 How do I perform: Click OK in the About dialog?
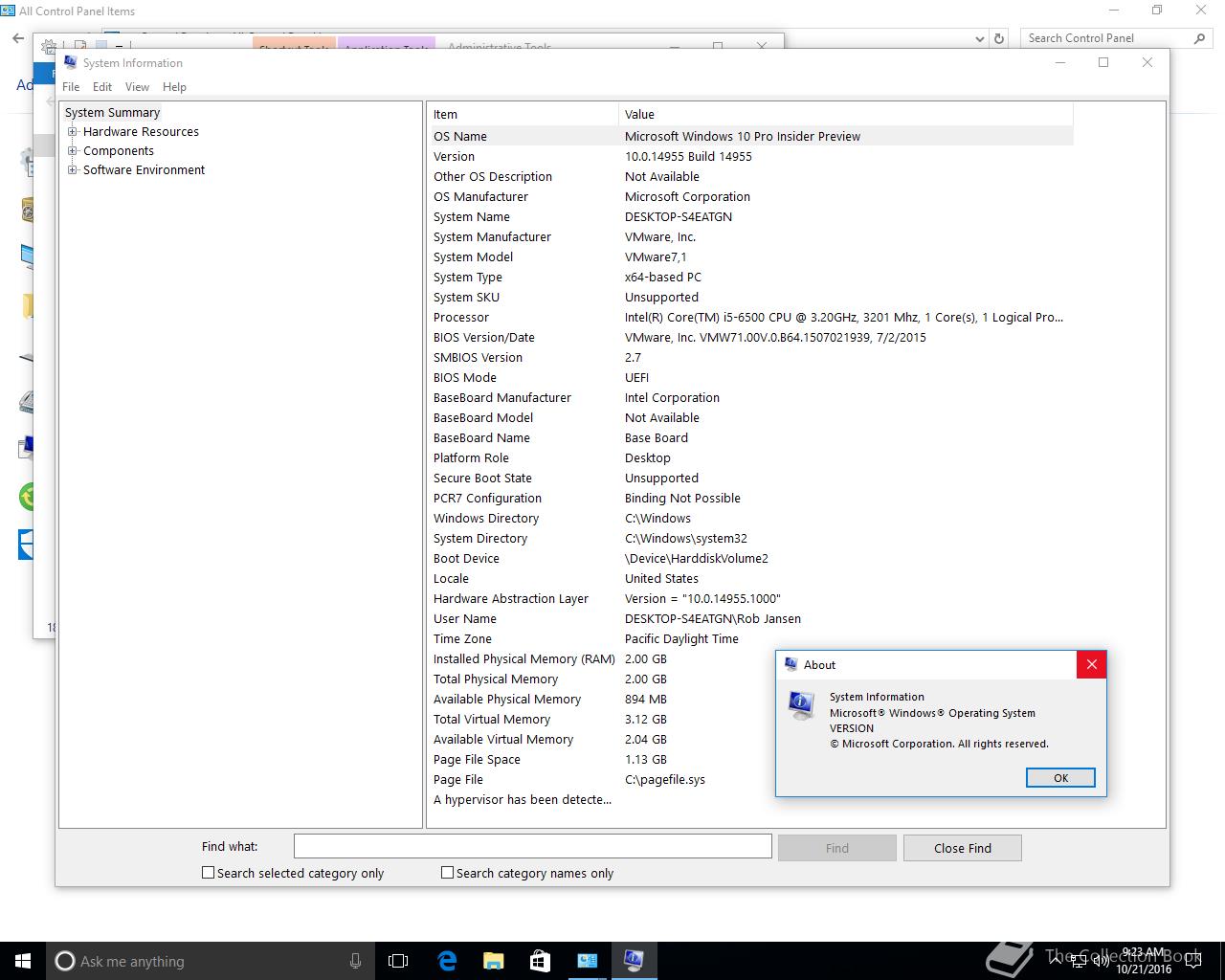1060,778
